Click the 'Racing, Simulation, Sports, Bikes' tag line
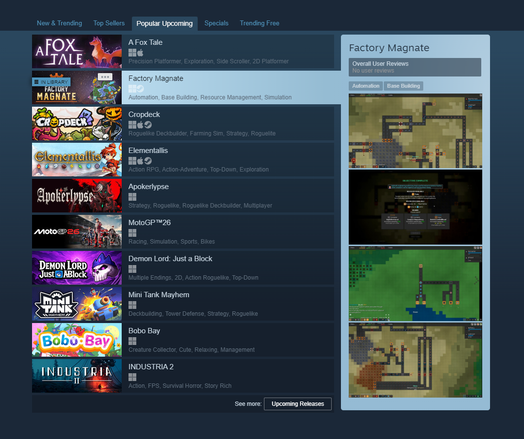The width and height of the screenshot is (524, 439). pyautogui.click(x=171, y=242)
